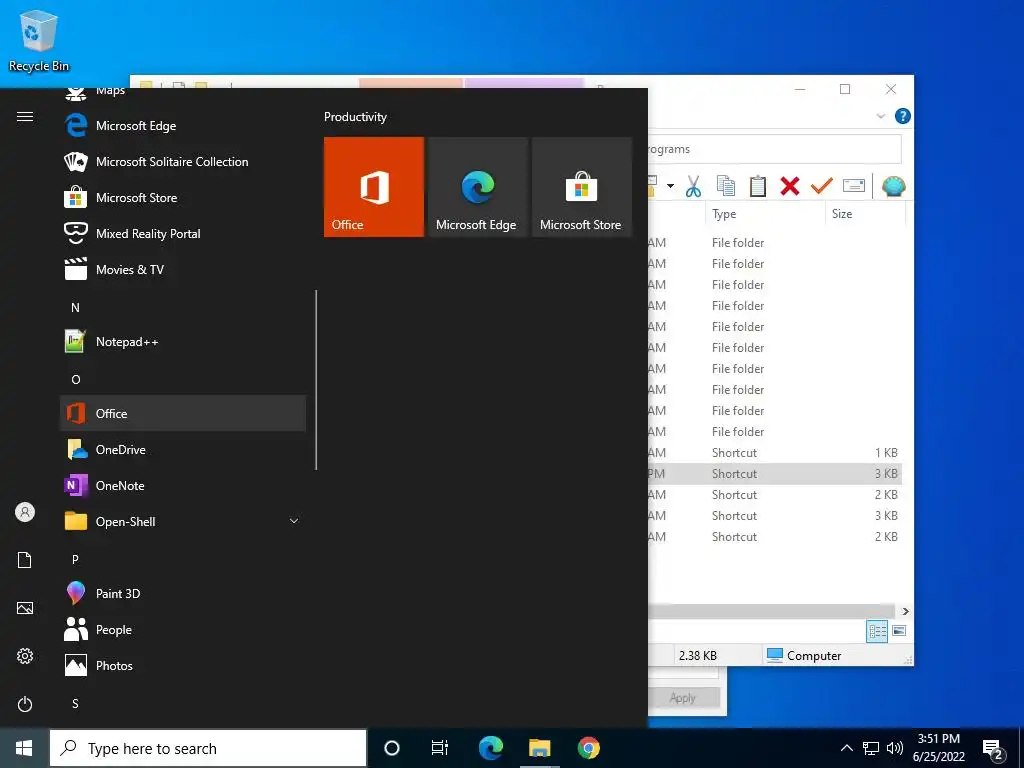The width and height of the screenshot is (1024, 768).
Task: Open Pictures from Start menu sidebar
Action: tap(25, 608)
